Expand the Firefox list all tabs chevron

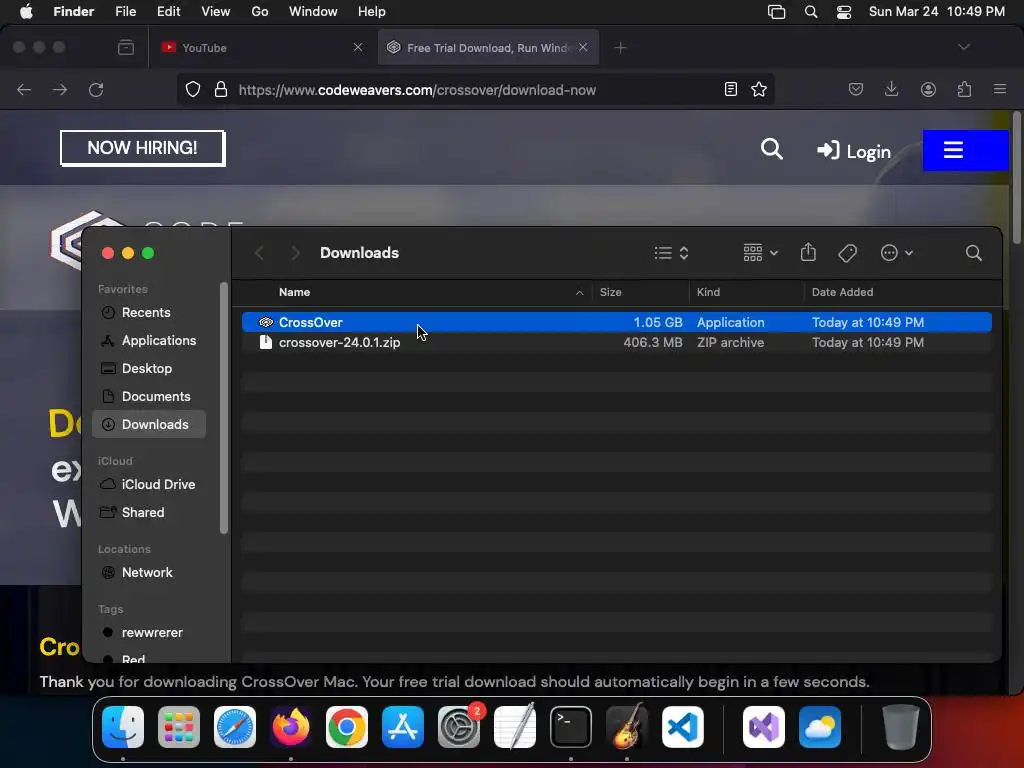pos(963,47)
